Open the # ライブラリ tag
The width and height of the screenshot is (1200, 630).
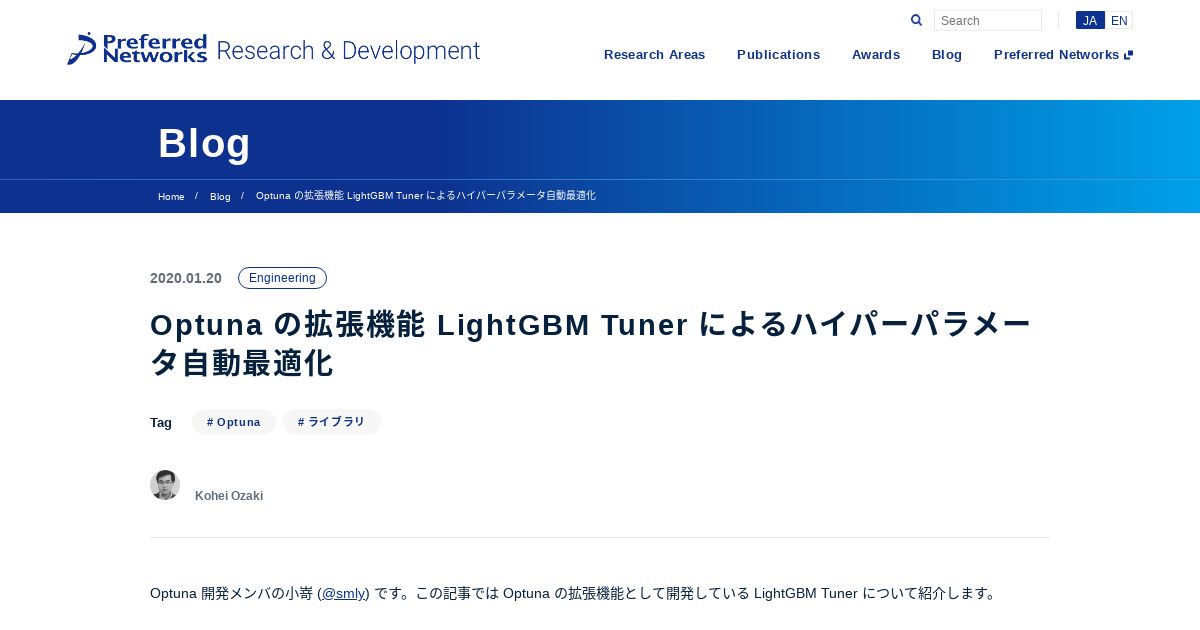coord(332,422)
